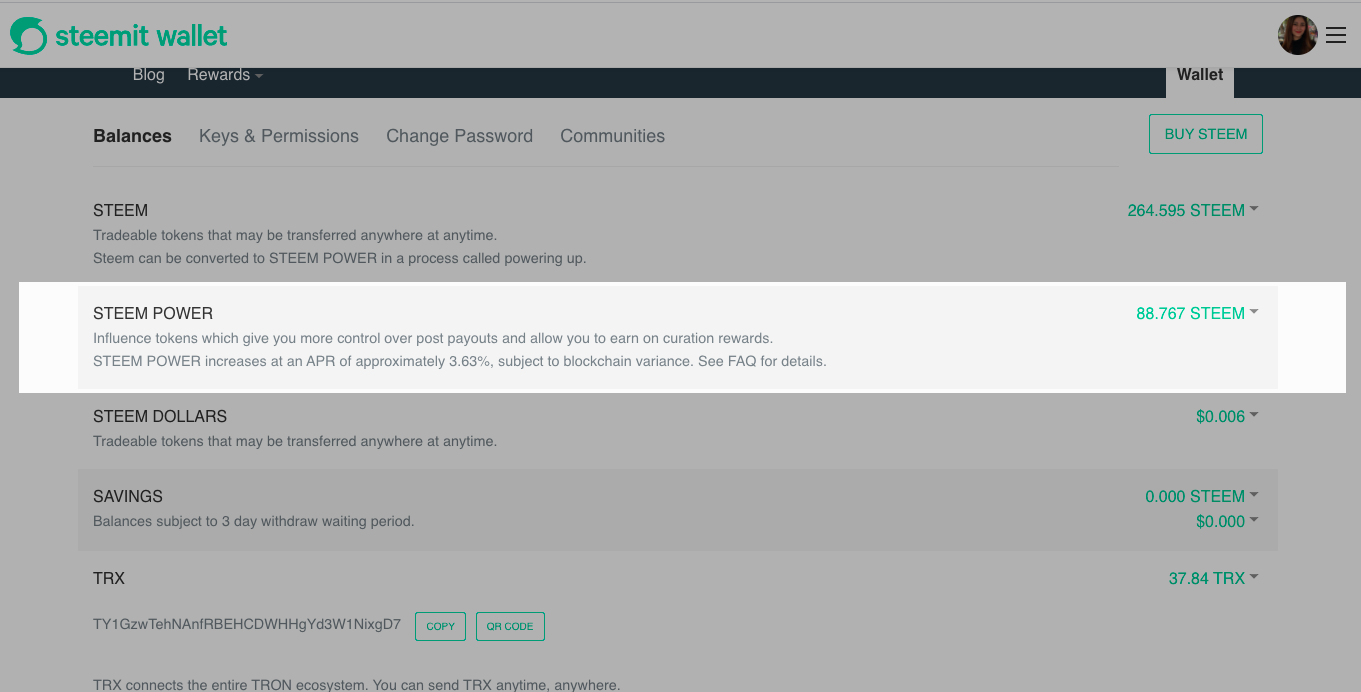Expand the 264.595 STEEM balance dropdown

1192,210
